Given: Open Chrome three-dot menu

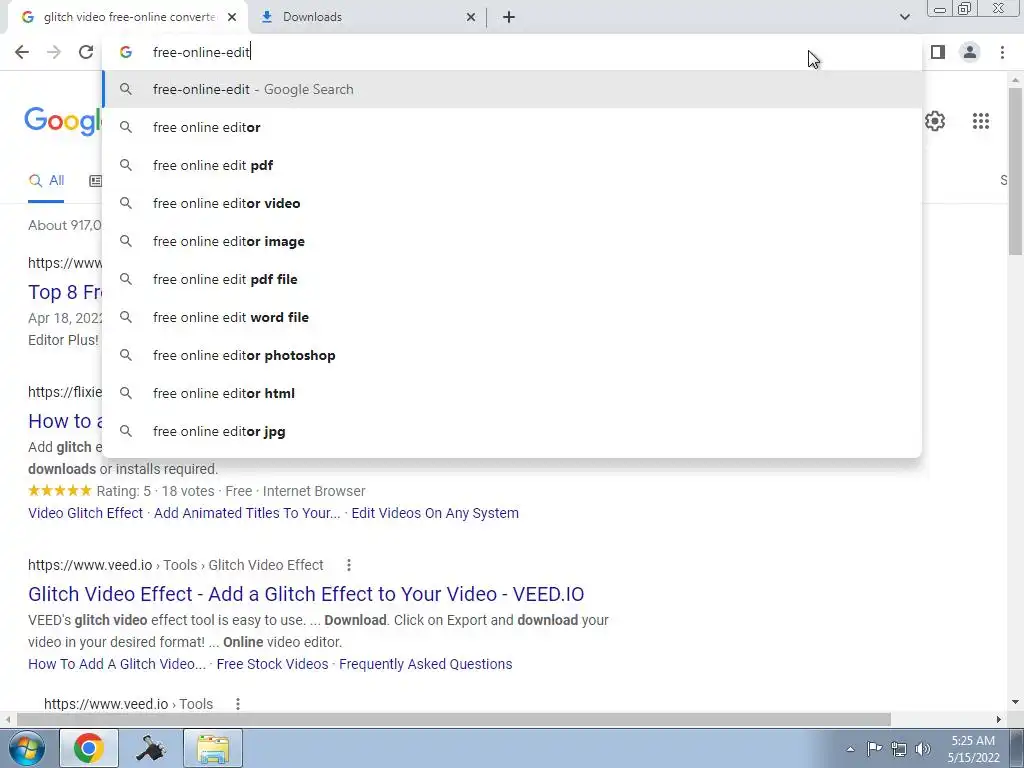Looking at the screenshot, I should pyautogui.click(x=1002, y=52).
